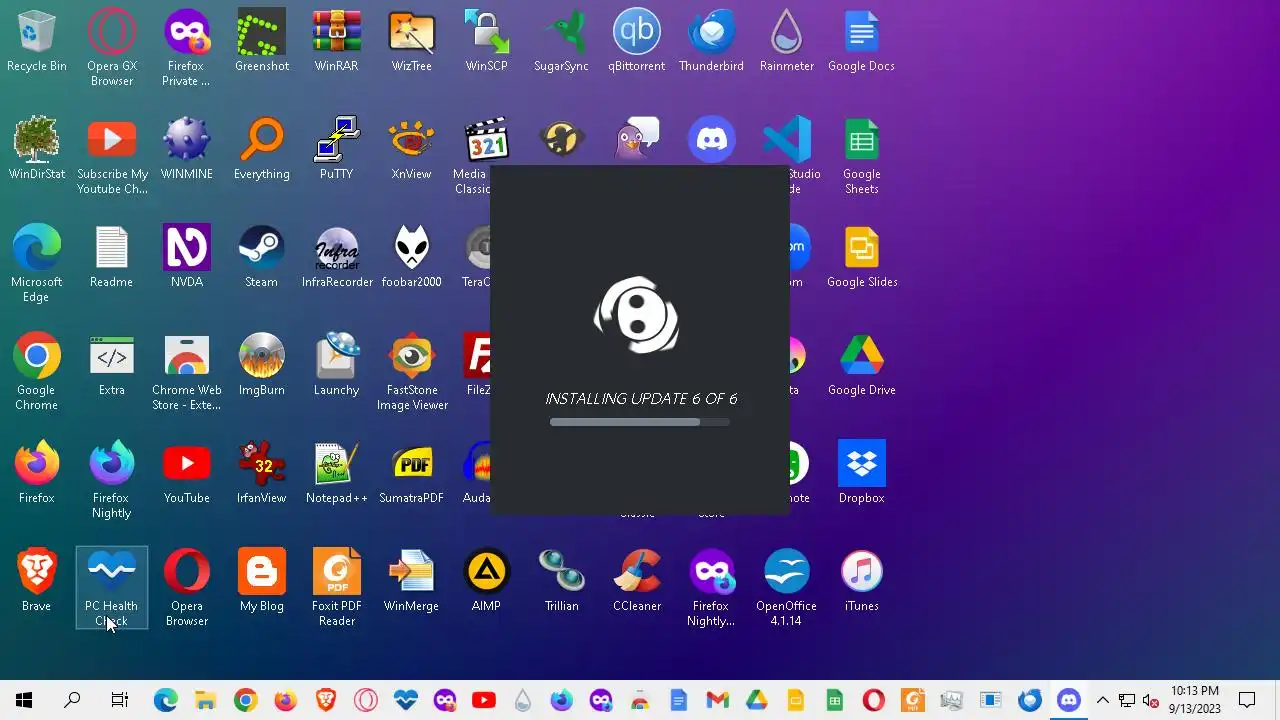1280x720 pixels.
Task: Click the iTunes desktop shortcut
Action: (x=861, y=582)
